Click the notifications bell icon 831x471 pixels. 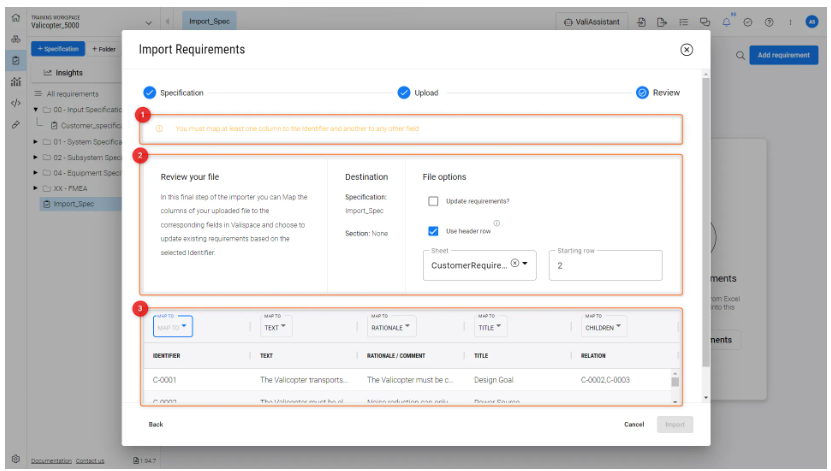click(727, 22)
